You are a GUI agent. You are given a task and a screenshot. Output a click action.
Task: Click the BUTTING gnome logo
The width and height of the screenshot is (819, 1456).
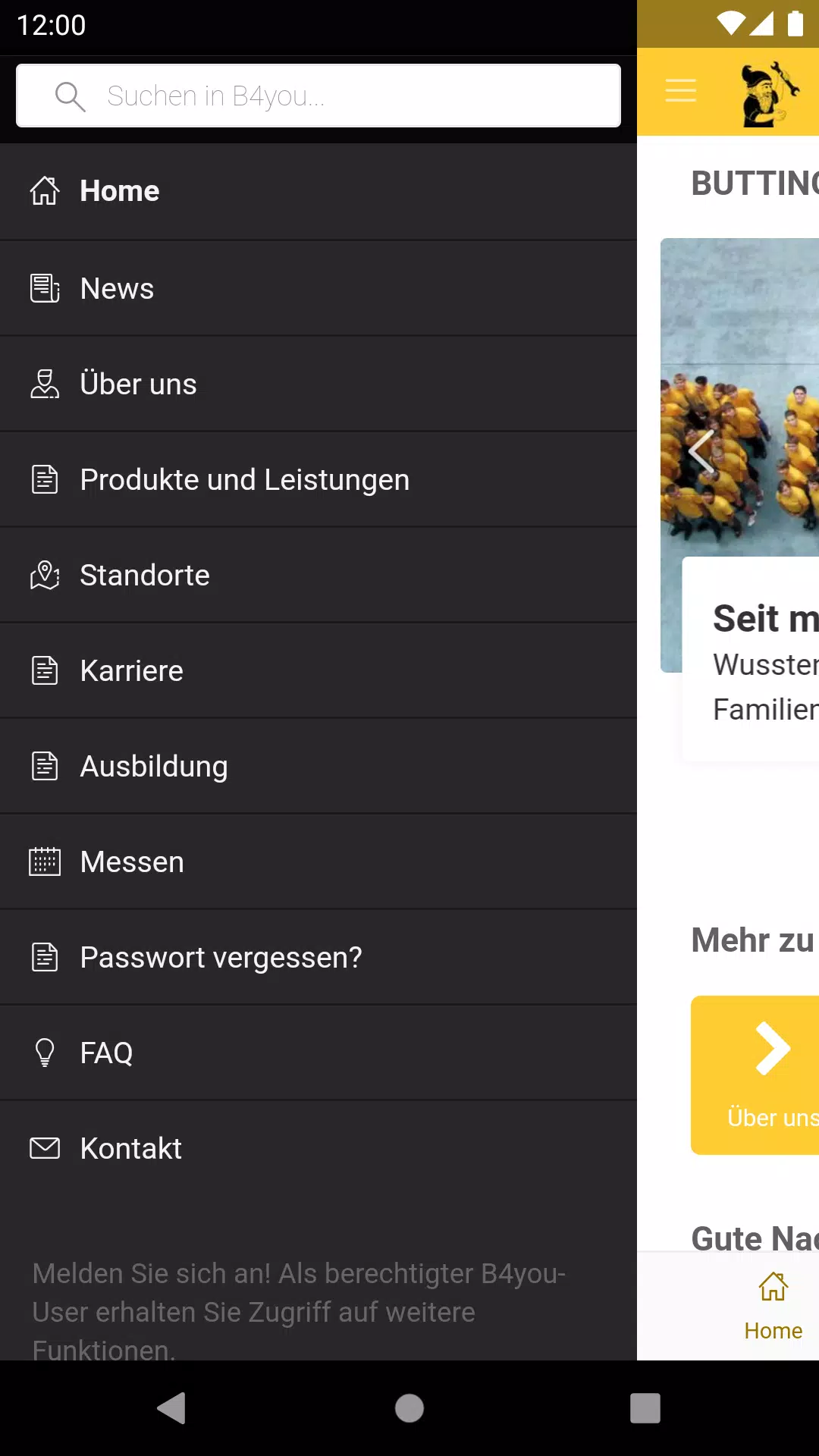pos(769,93)
